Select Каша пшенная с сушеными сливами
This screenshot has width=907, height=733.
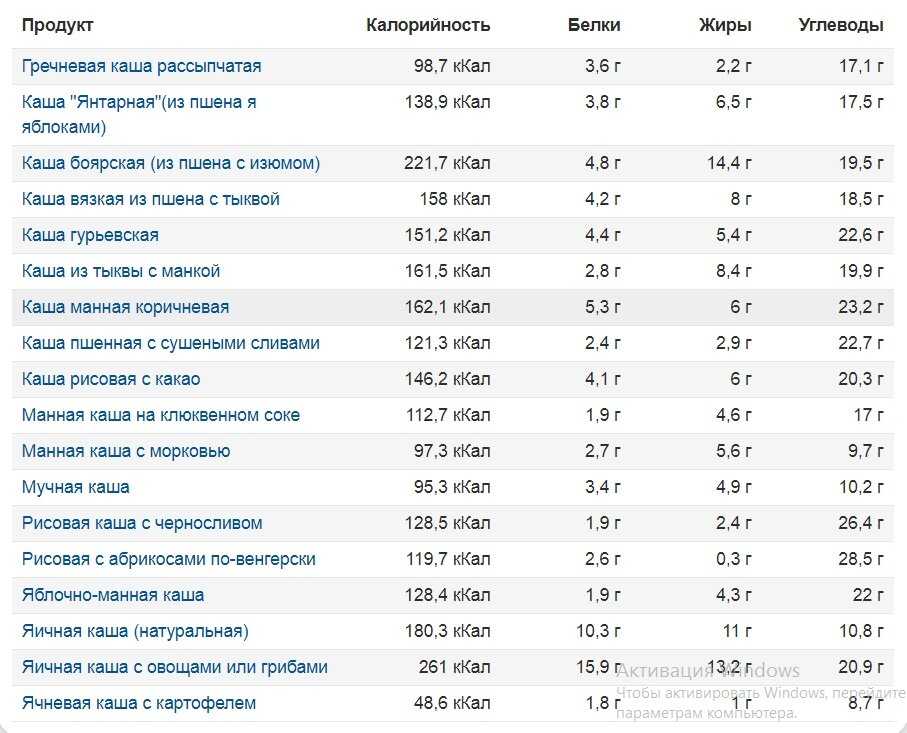point(171,343)
